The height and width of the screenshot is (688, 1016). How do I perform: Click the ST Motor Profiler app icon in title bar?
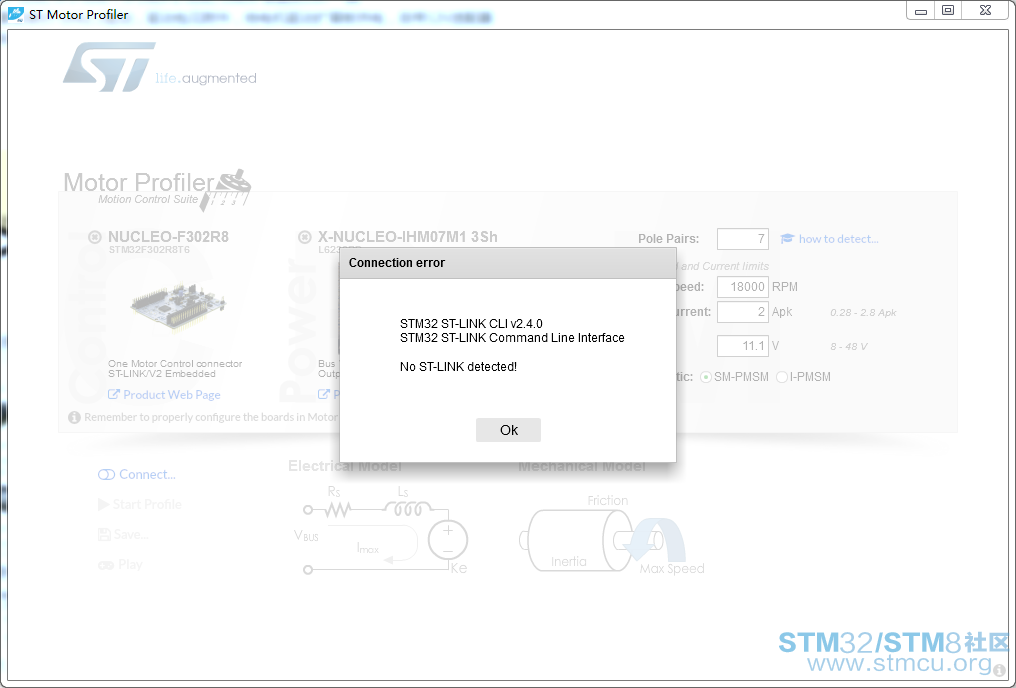(x=16, y=14)
